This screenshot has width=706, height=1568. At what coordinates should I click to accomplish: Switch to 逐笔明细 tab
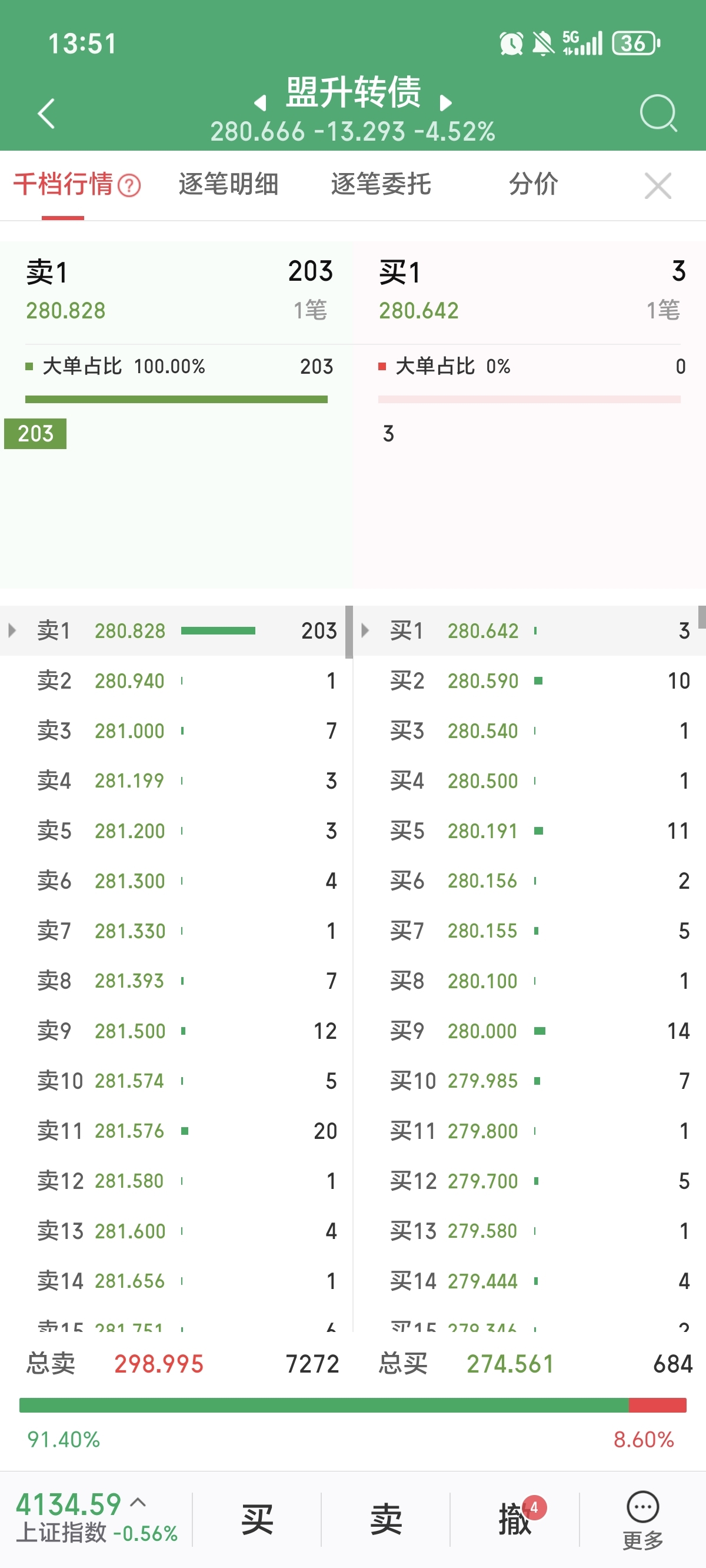(x=229, y=184)
